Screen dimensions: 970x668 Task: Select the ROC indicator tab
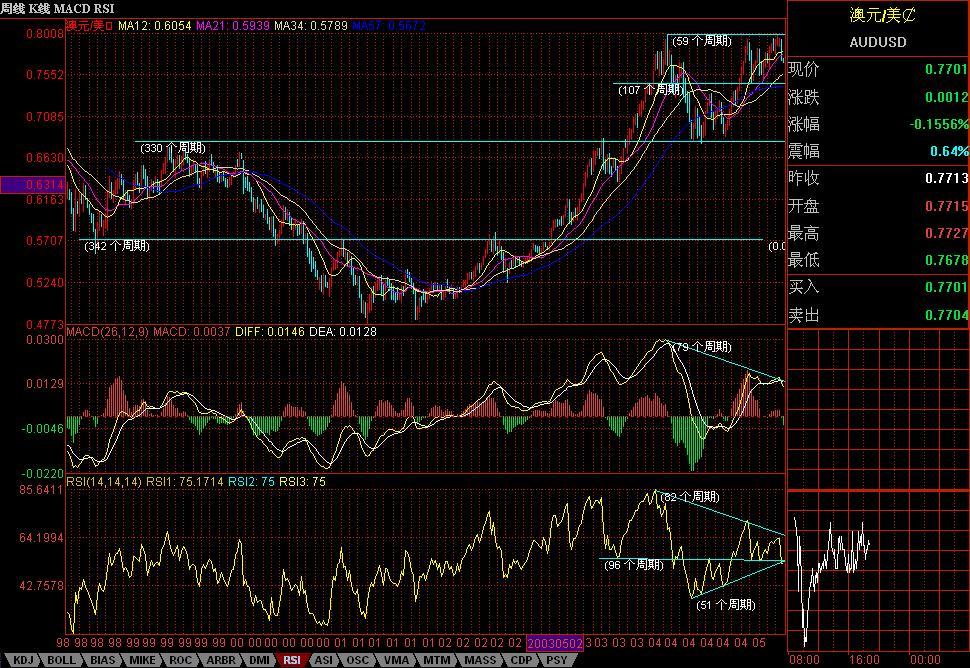[x=181, y=660]
